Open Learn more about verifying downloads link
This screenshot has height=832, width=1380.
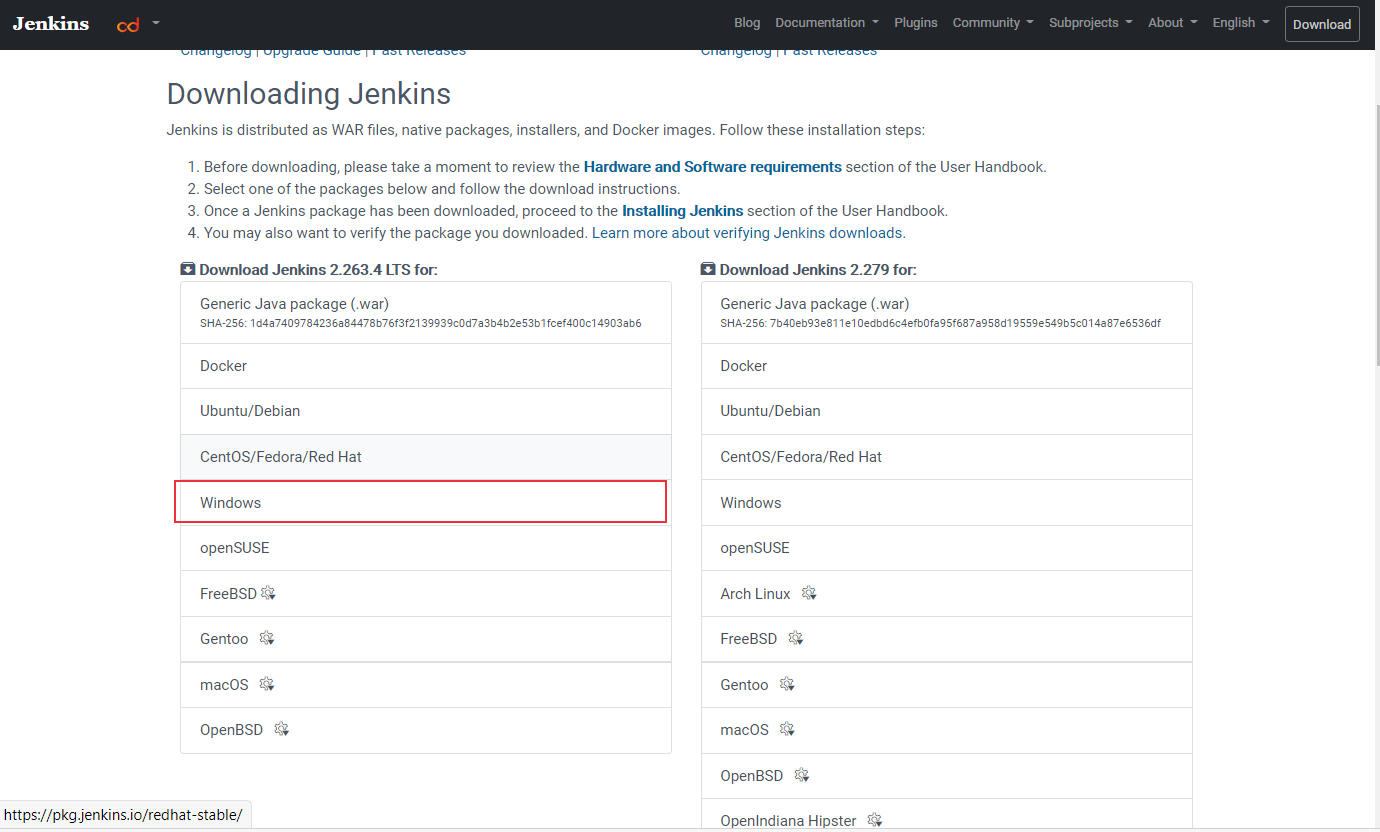click(x=749, y=233)
